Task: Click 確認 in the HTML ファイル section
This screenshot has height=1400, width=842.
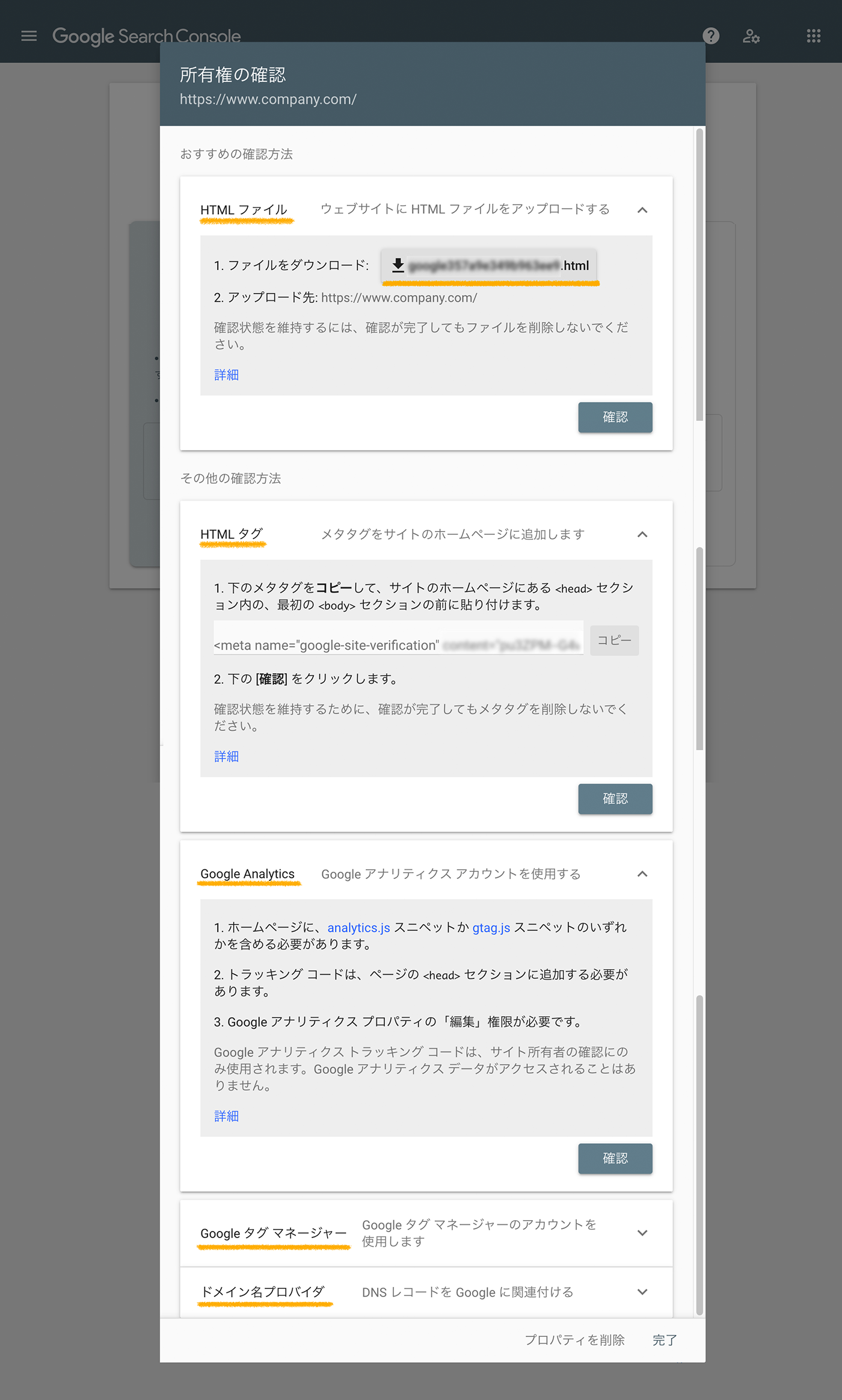Action: 615,417
